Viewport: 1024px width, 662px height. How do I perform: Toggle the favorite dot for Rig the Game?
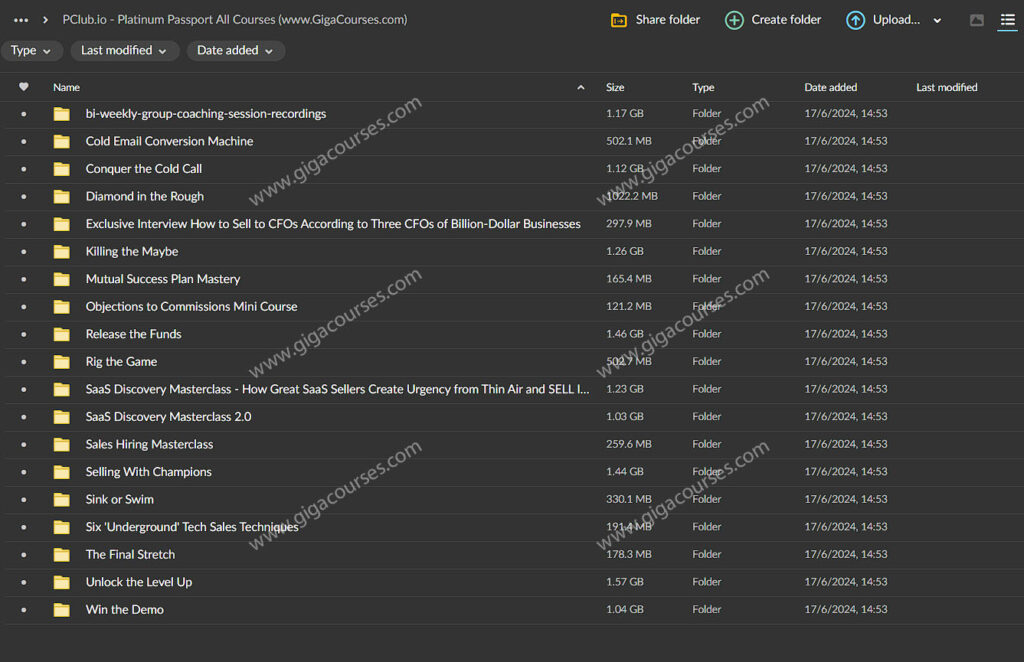pos(24,362)
